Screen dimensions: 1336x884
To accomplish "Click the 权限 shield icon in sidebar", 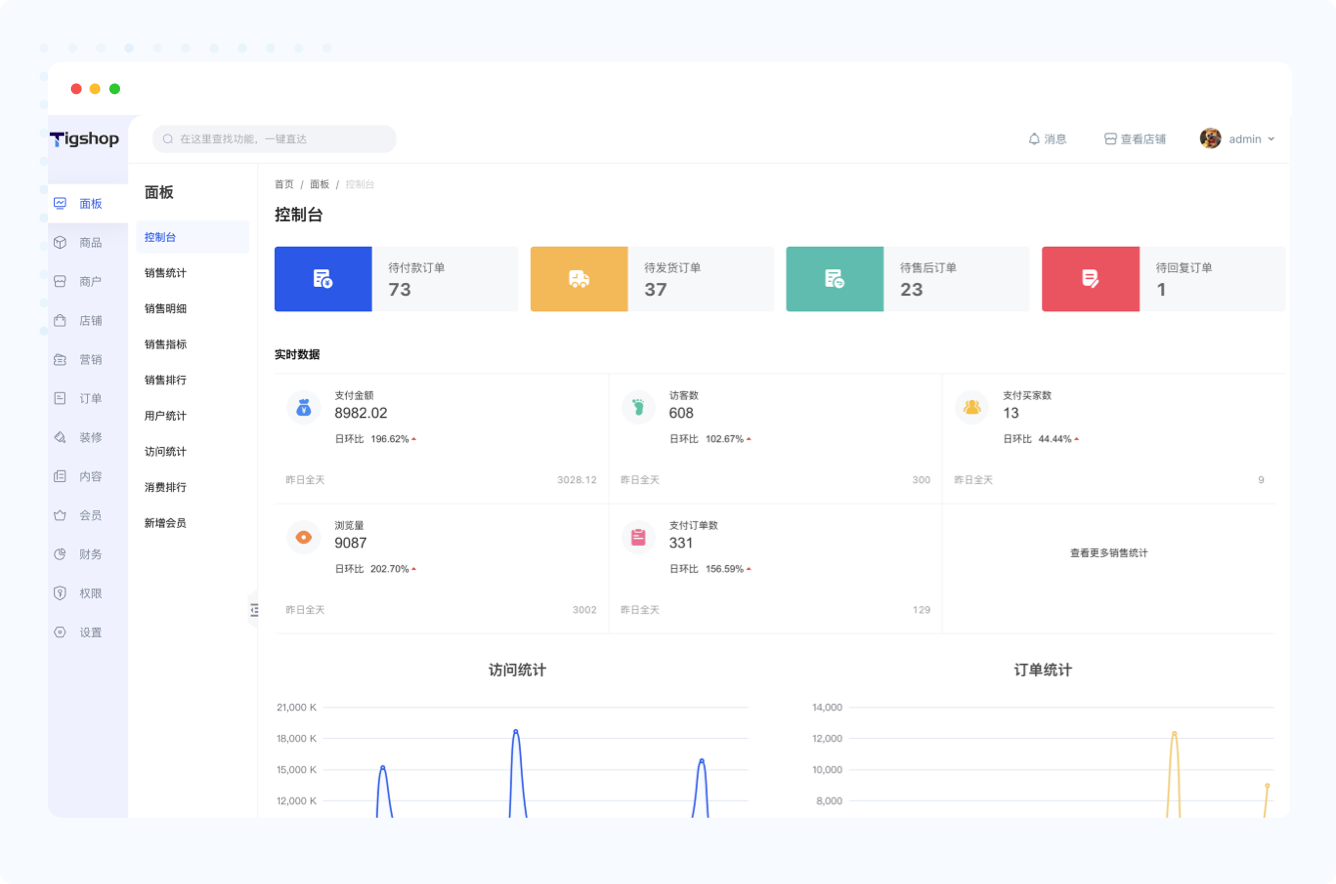I will (x=60, y=593).
